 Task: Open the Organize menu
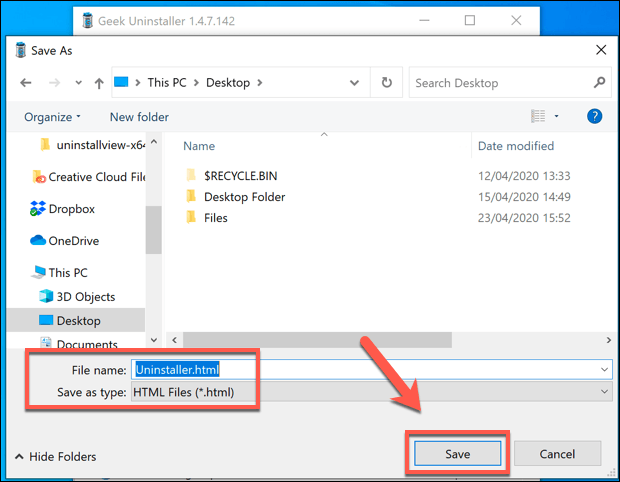click(x=52, y=117)
